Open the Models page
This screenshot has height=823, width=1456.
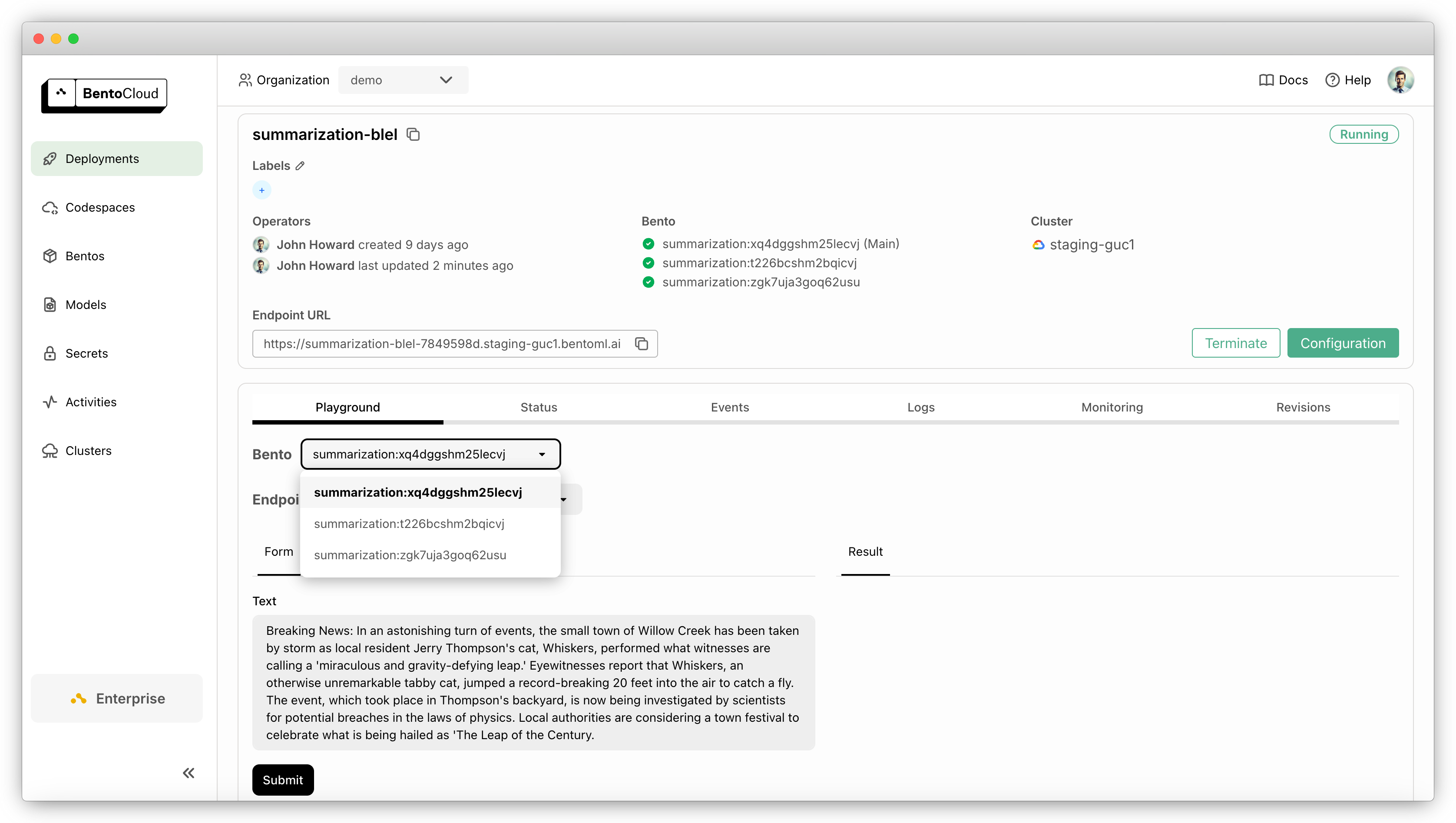[116, 305]
